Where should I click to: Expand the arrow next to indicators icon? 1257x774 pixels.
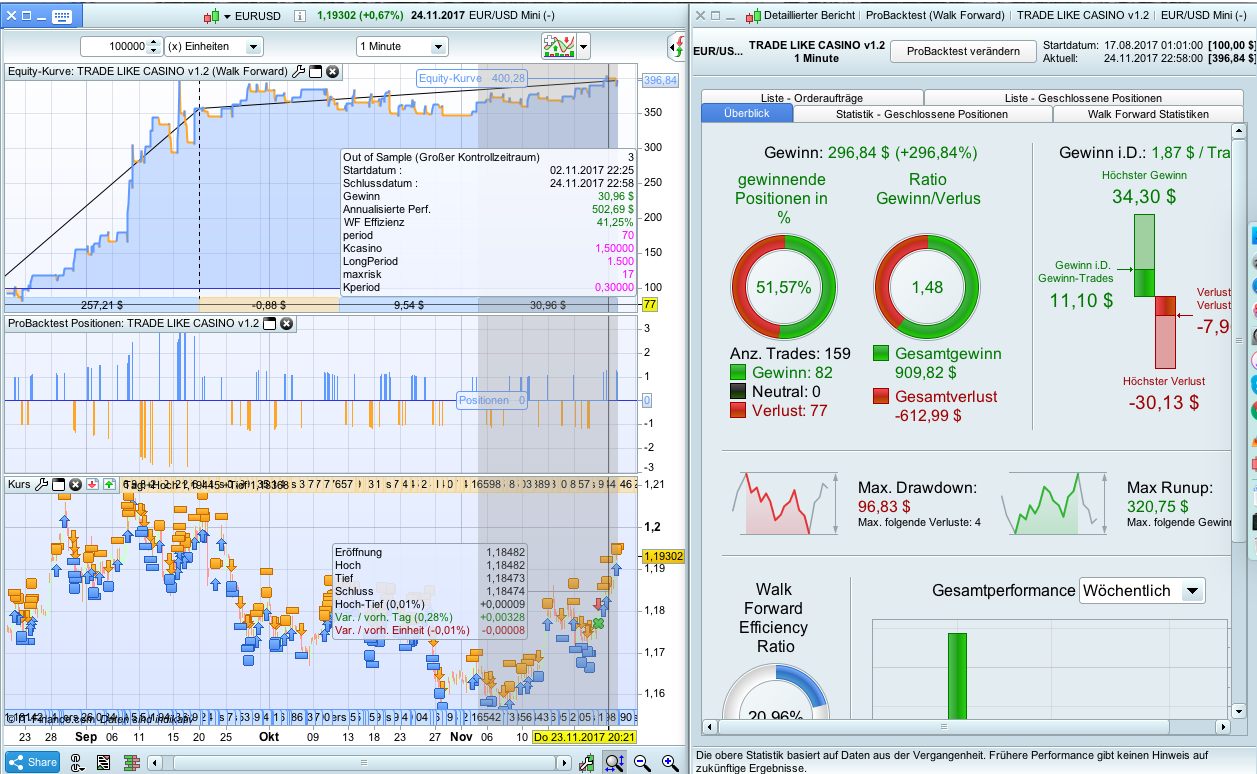click(x=583, y=46)
